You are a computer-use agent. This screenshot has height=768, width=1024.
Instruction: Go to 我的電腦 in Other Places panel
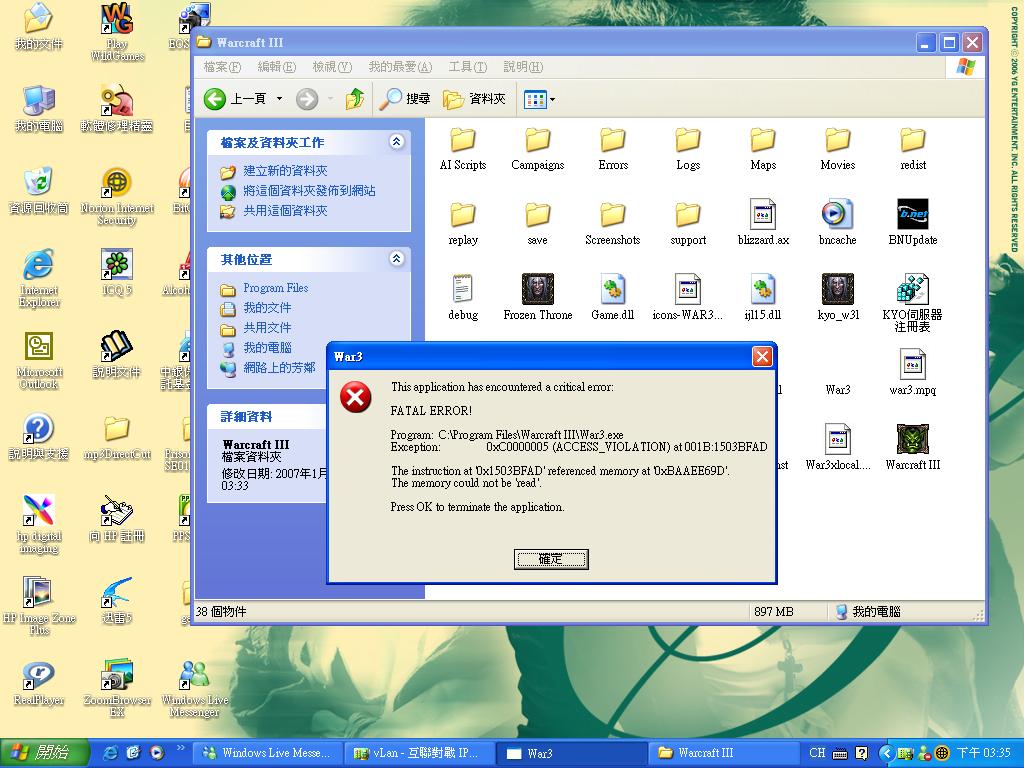coord(267,347)
